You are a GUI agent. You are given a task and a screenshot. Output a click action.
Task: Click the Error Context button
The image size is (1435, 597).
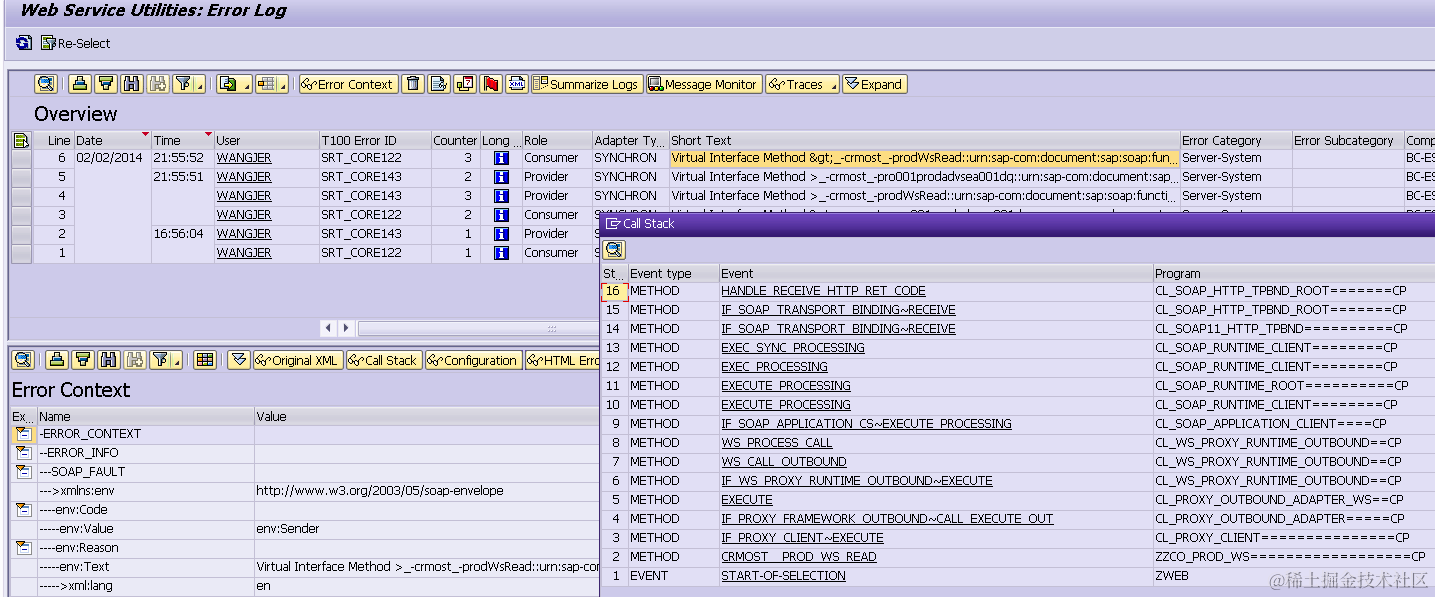(348, 84)
